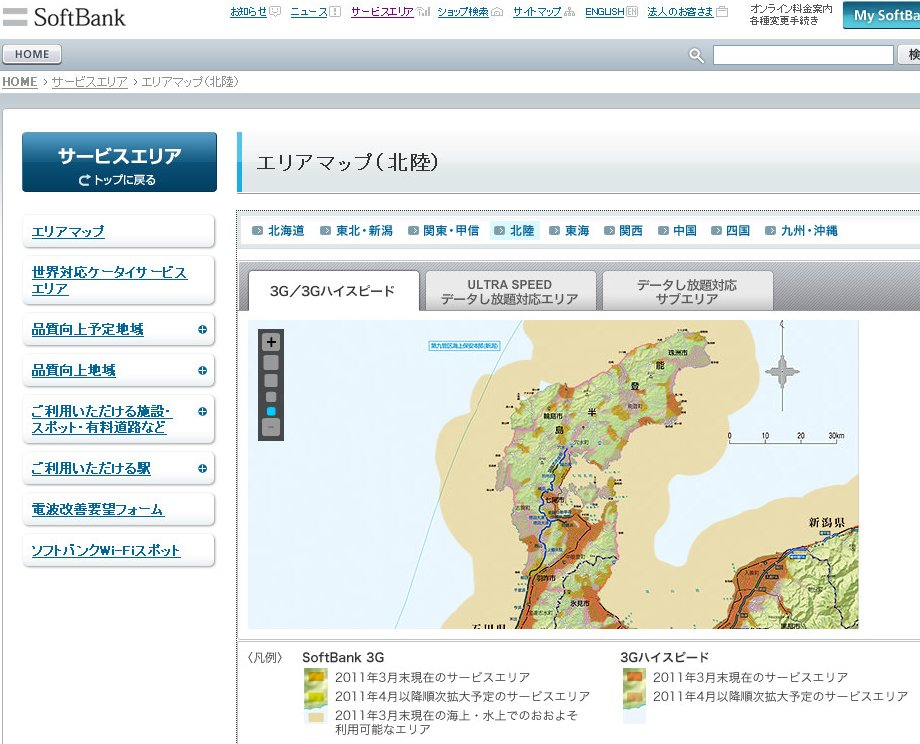This screenshot has height=744, width=920.
Task: Click サービスエリア in the breadcrumb
Action: [x=90, y=82]
